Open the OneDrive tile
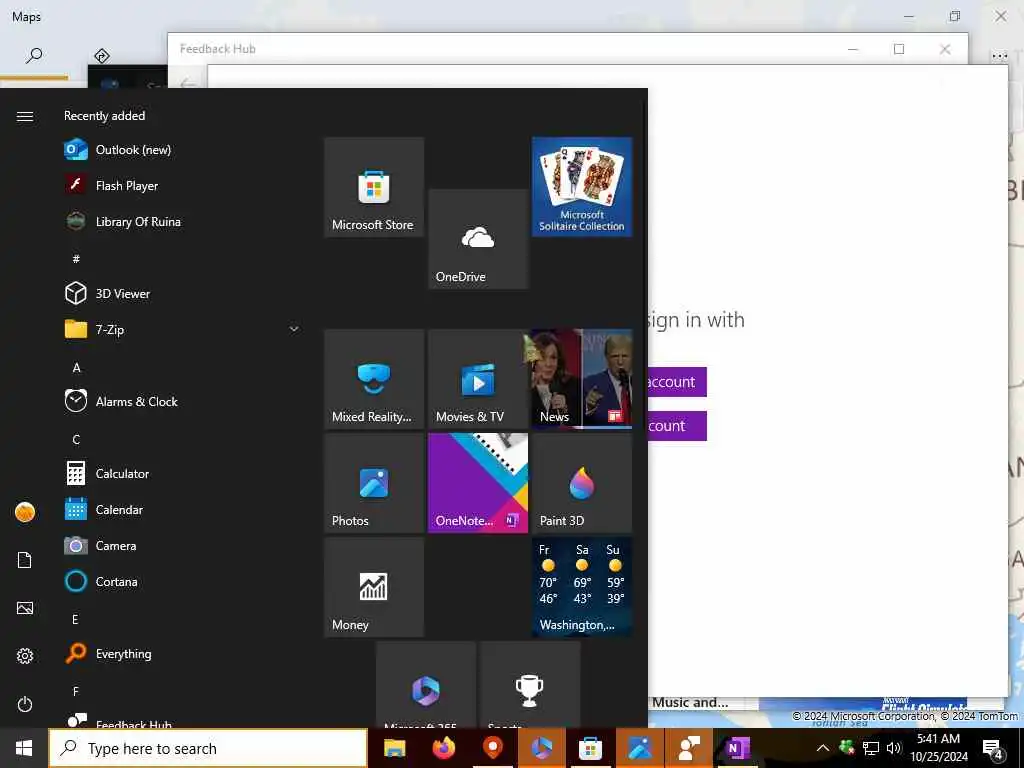The width and height of the screenshot is (1024, 768). coord(478,239)
